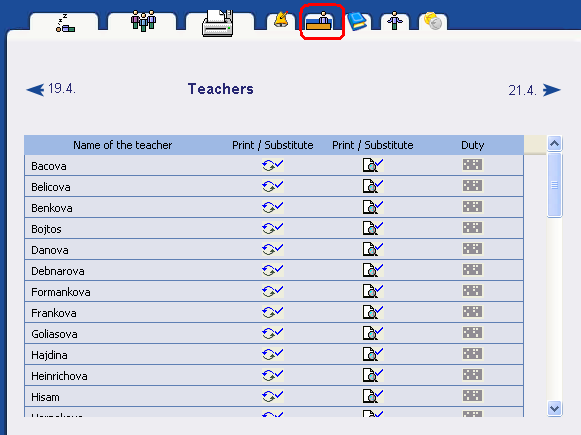Open the blue book tab
This screenshot has width=581, height=435.
coord(356,21)
